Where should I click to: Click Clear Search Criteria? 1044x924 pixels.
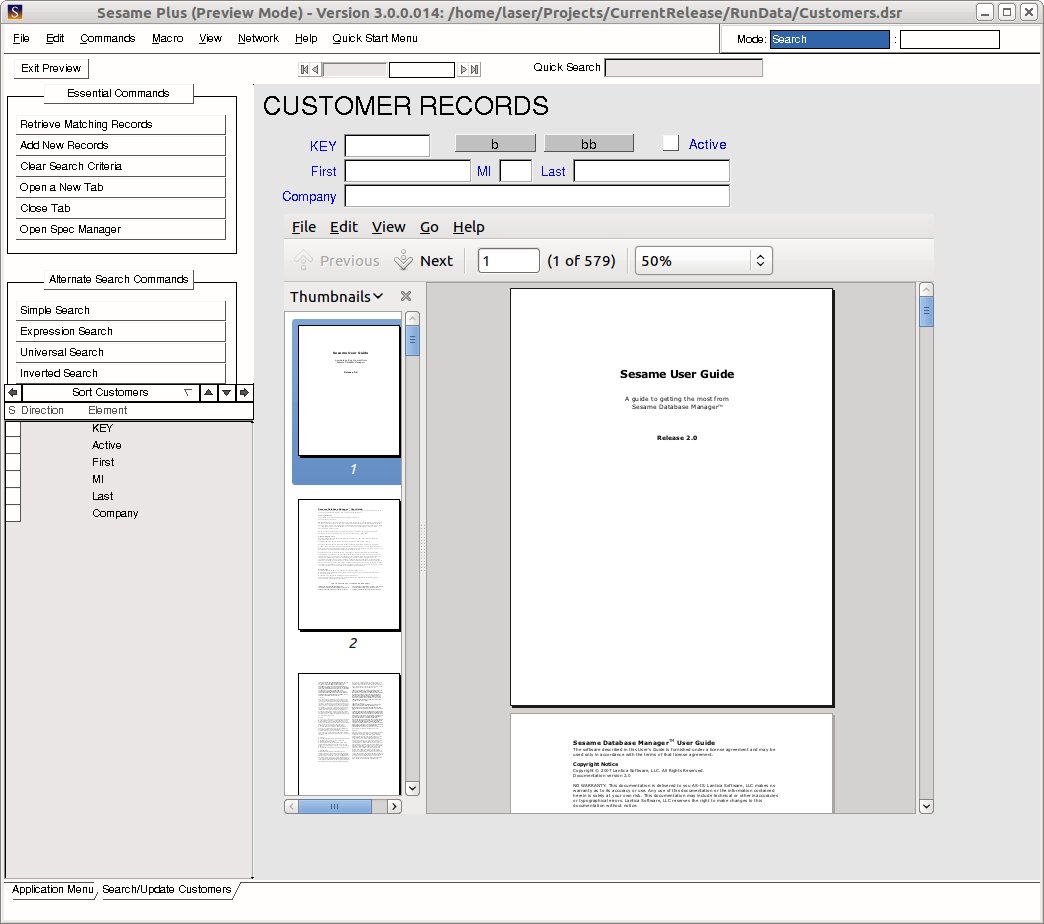tap(121, 166)
